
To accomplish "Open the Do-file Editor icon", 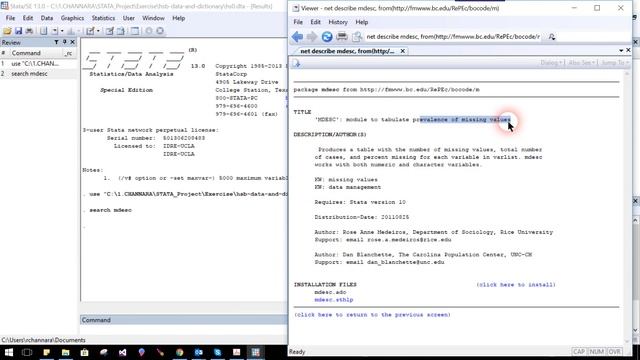I will point(90,31).
